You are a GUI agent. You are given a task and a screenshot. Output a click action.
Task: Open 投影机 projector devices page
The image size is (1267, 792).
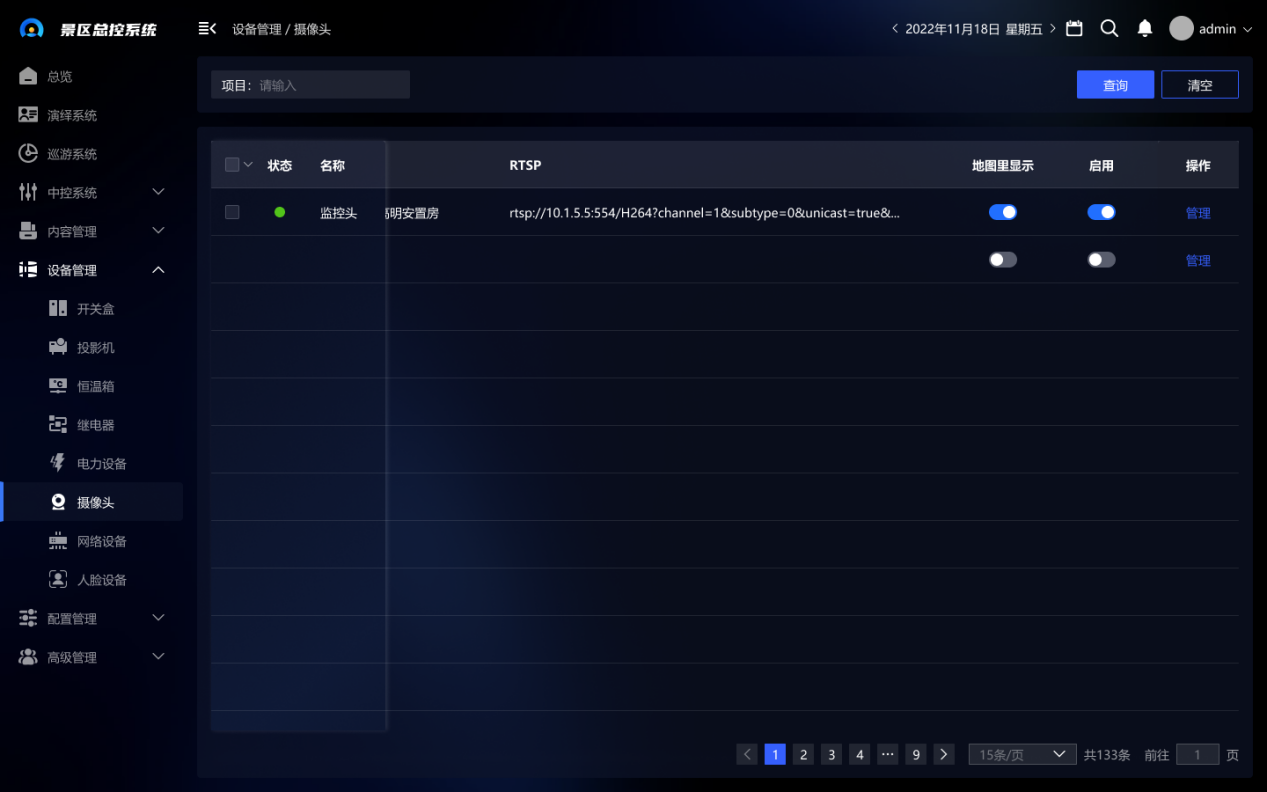95,348
